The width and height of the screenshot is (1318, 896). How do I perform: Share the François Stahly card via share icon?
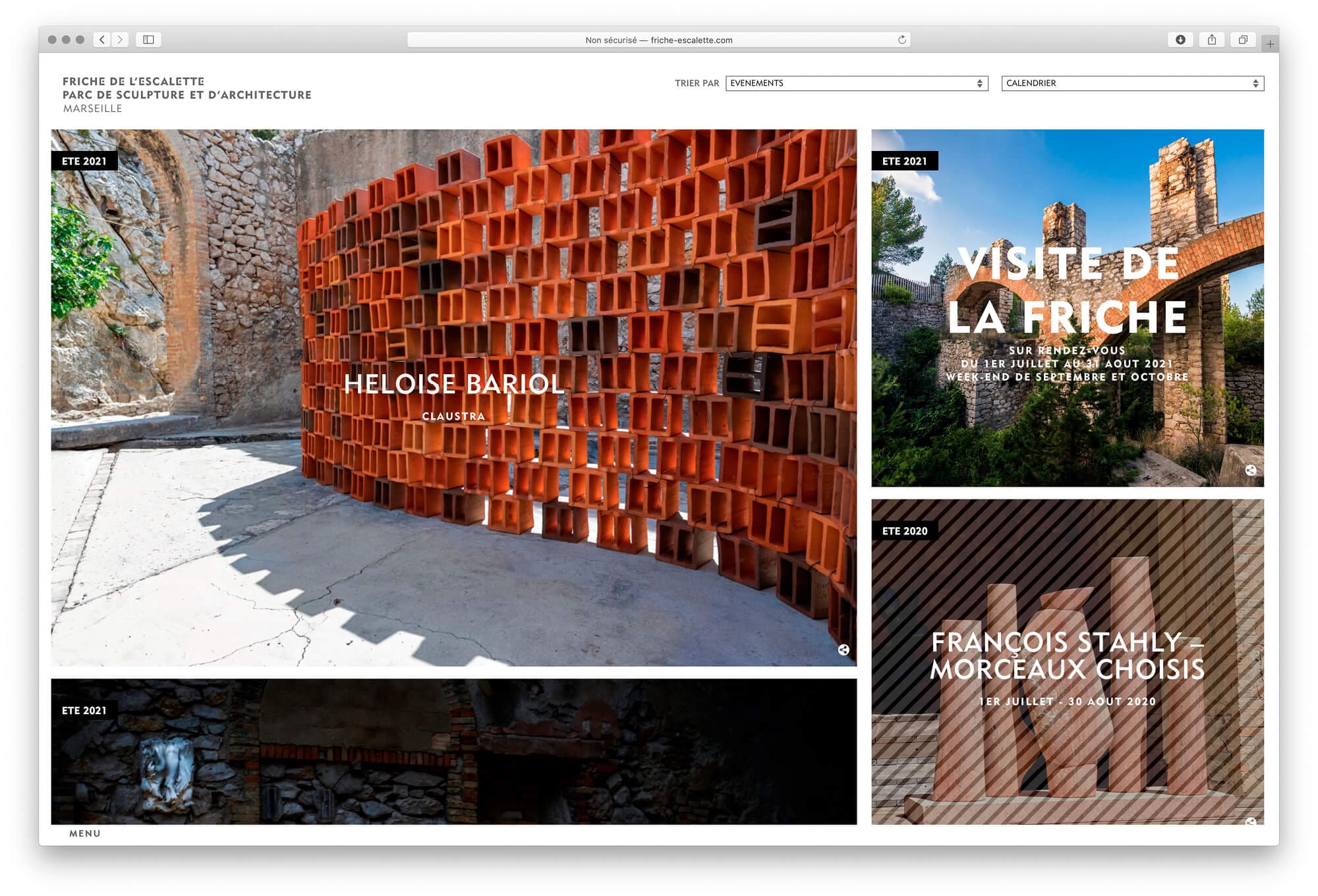1250,822
